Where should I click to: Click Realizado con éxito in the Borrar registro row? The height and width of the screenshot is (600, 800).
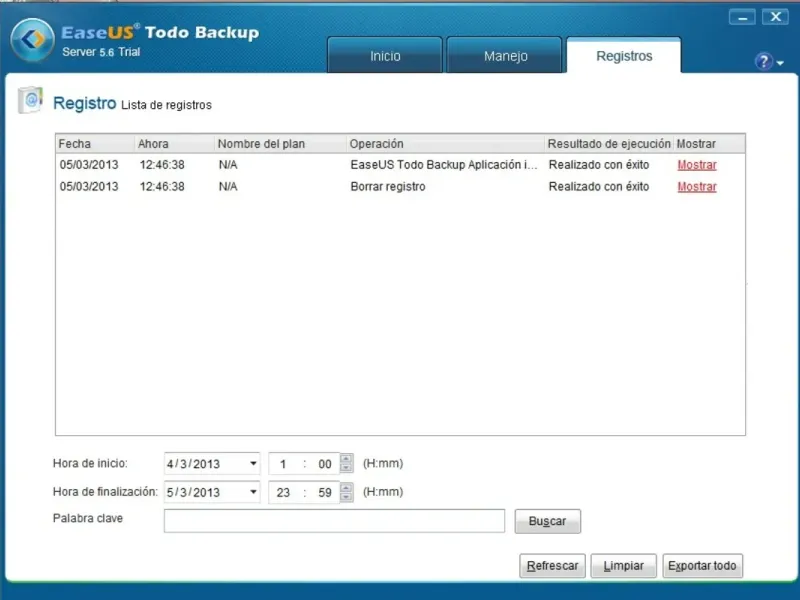pos(599,187)
